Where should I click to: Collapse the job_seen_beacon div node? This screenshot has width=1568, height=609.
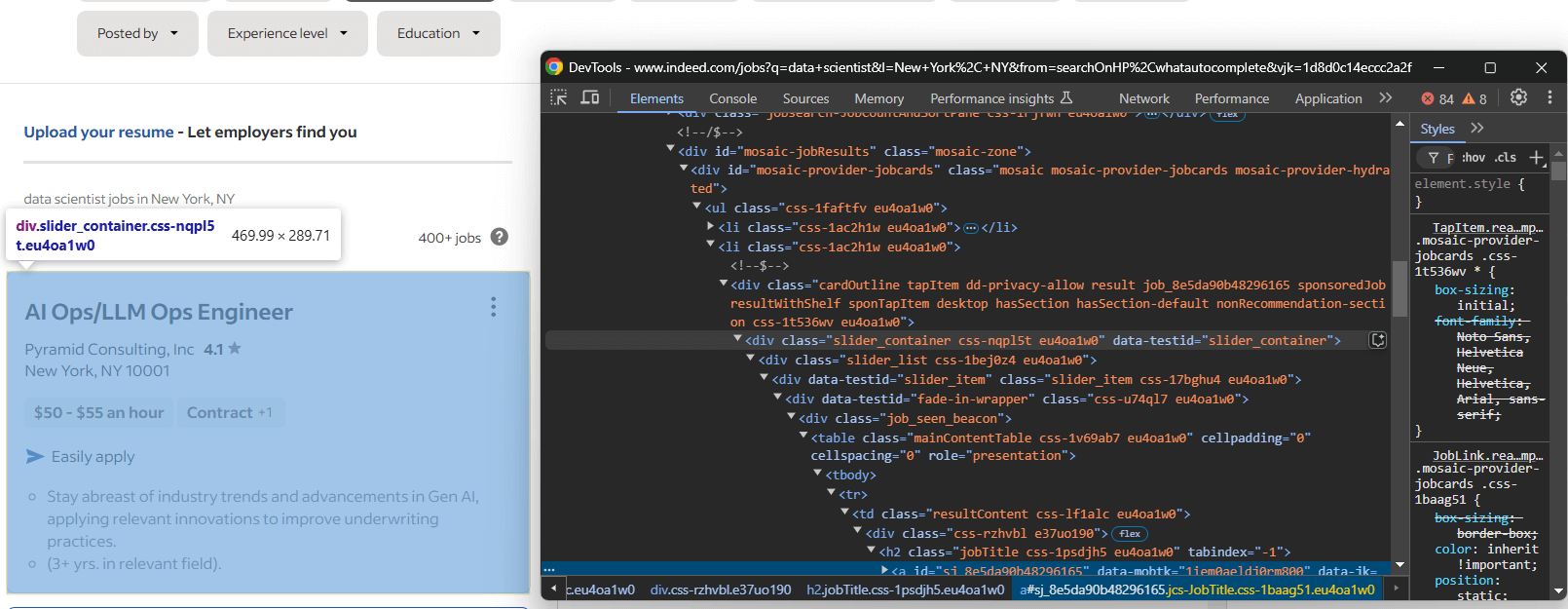(x=792, y=417)
